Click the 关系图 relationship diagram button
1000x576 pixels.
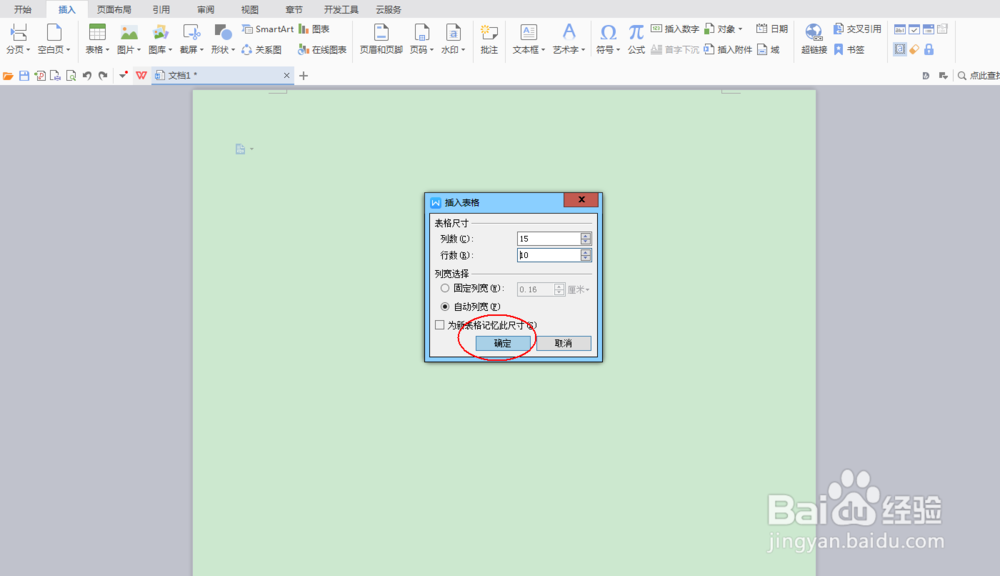(261, 49)
